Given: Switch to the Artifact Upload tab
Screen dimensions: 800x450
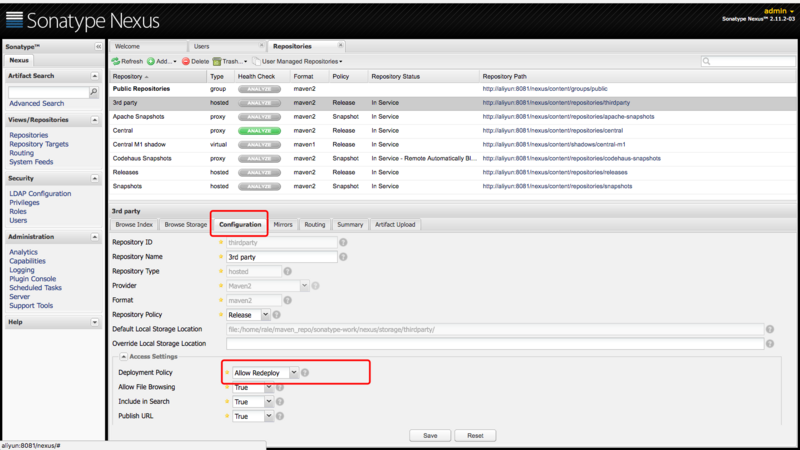Looking at the screenshot, I should 394,225.
